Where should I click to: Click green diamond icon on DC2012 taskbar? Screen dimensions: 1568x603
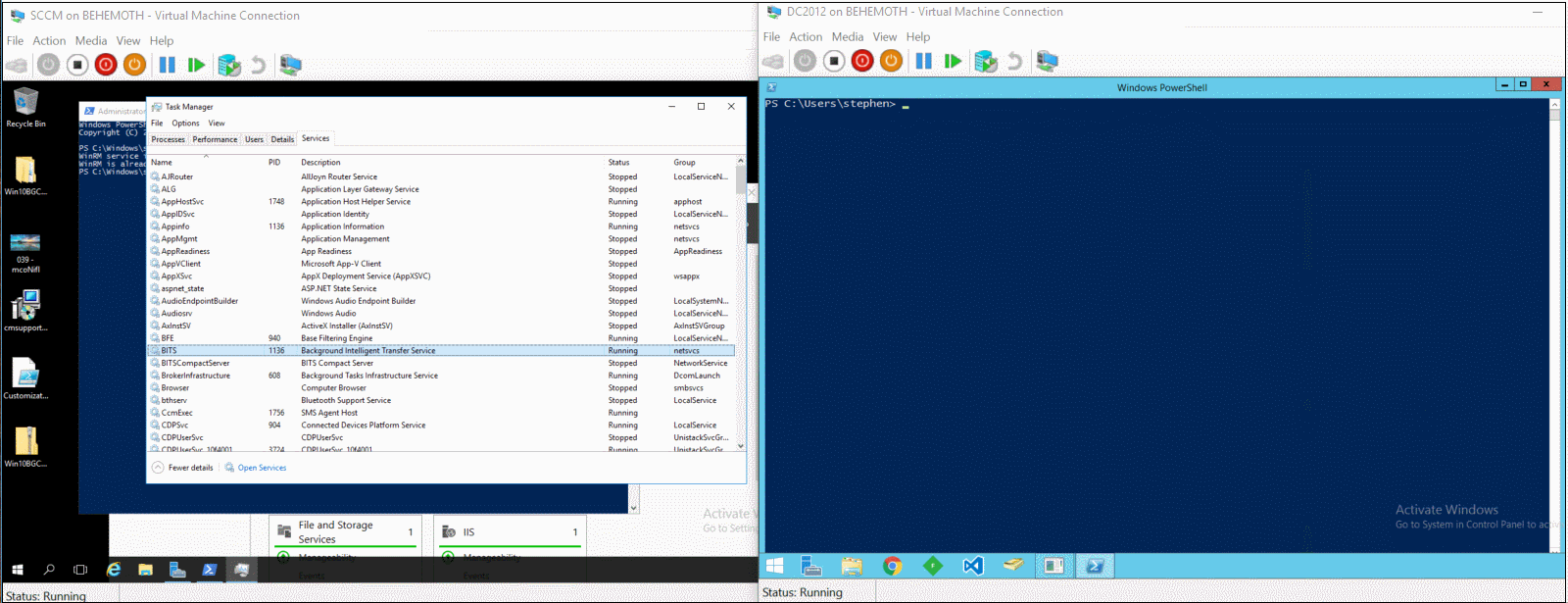tap(932, 566)
